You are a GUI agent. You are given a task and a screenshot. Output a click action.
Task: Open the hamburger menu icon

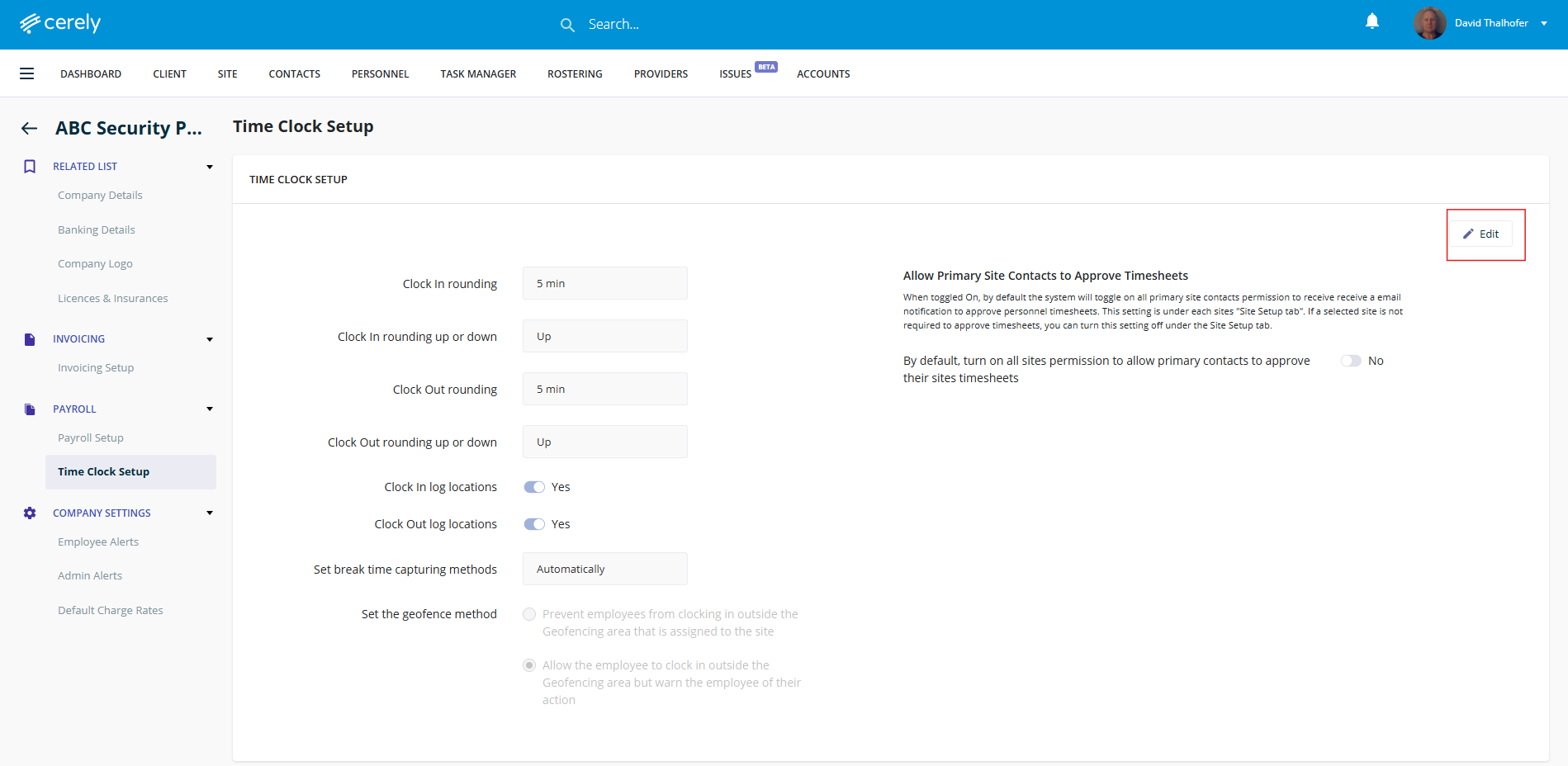(x=27, y=73)
